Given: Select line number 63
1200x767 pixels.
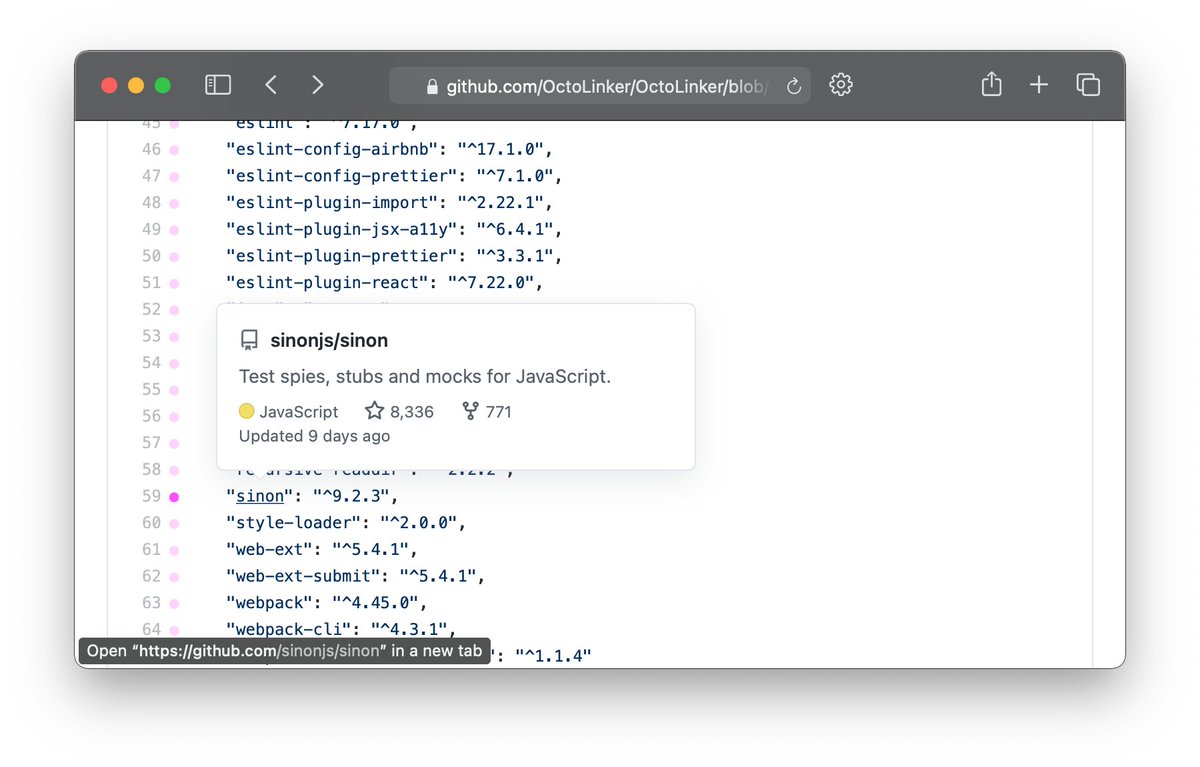Looking at the screenshot, I should point(151,602).
